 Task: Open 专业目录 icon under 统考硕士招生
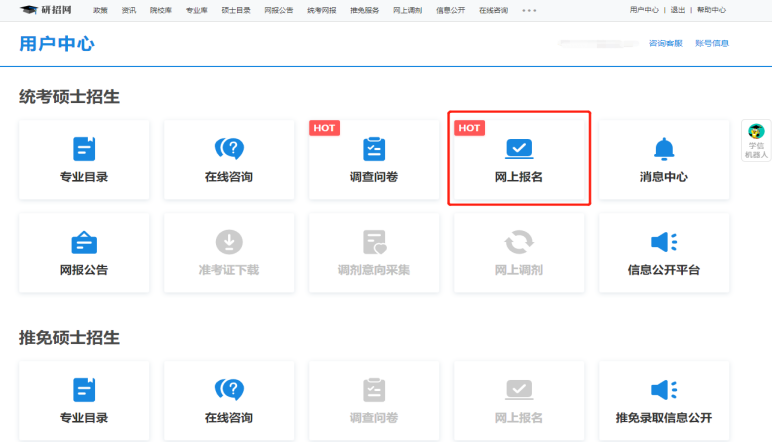tap(84, 149)
